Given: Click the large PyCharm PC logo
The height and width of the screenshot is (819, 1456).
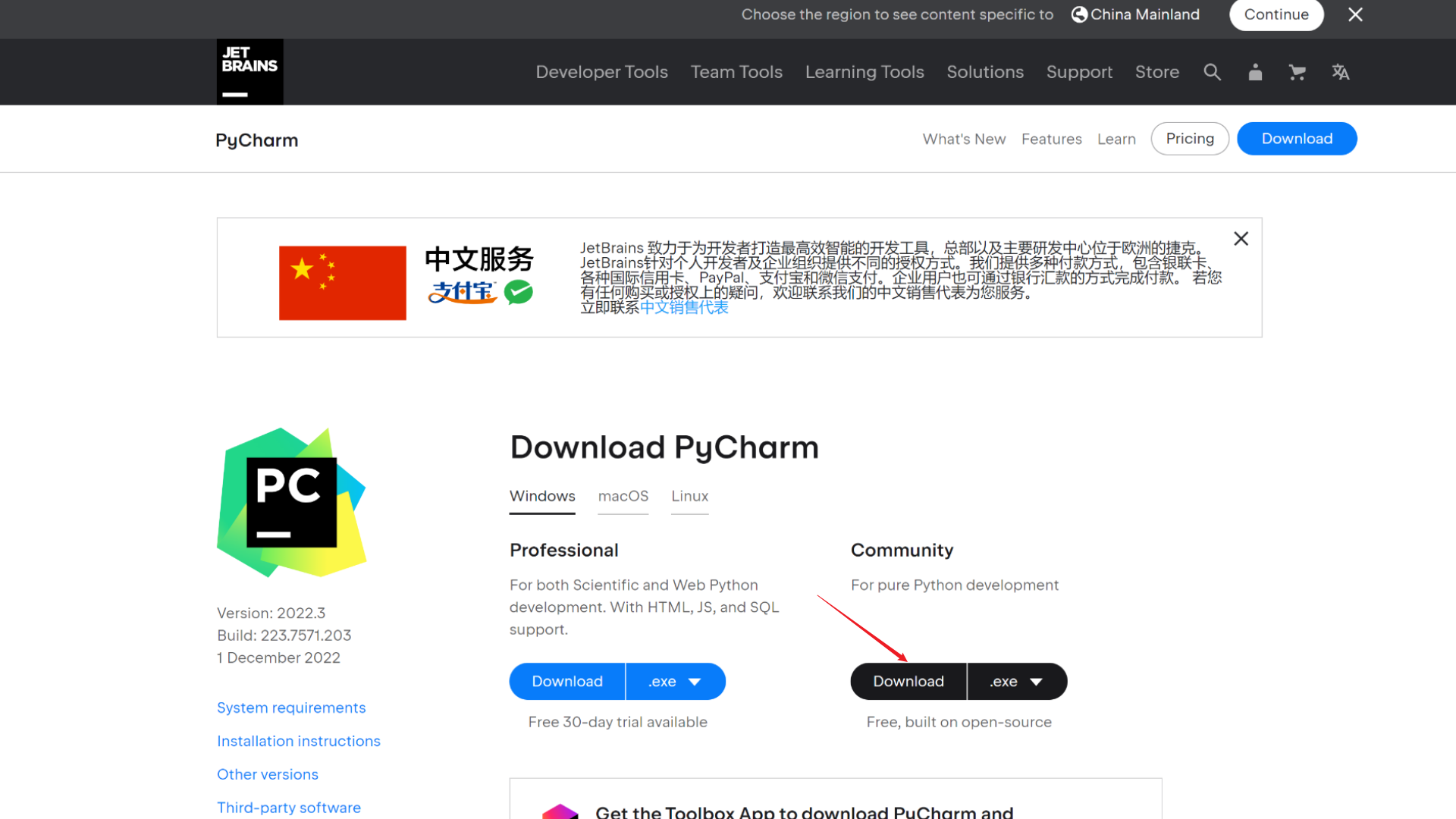Looking at the screenshot, I should click(292, 502).
